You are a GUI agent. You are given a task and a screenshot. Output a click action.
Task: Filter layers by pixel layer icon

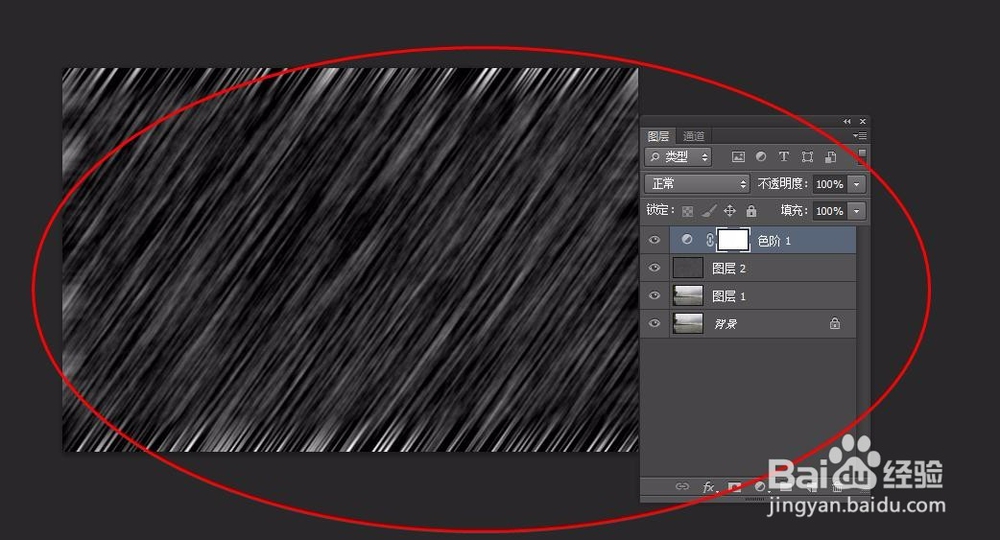pos(738,157)
